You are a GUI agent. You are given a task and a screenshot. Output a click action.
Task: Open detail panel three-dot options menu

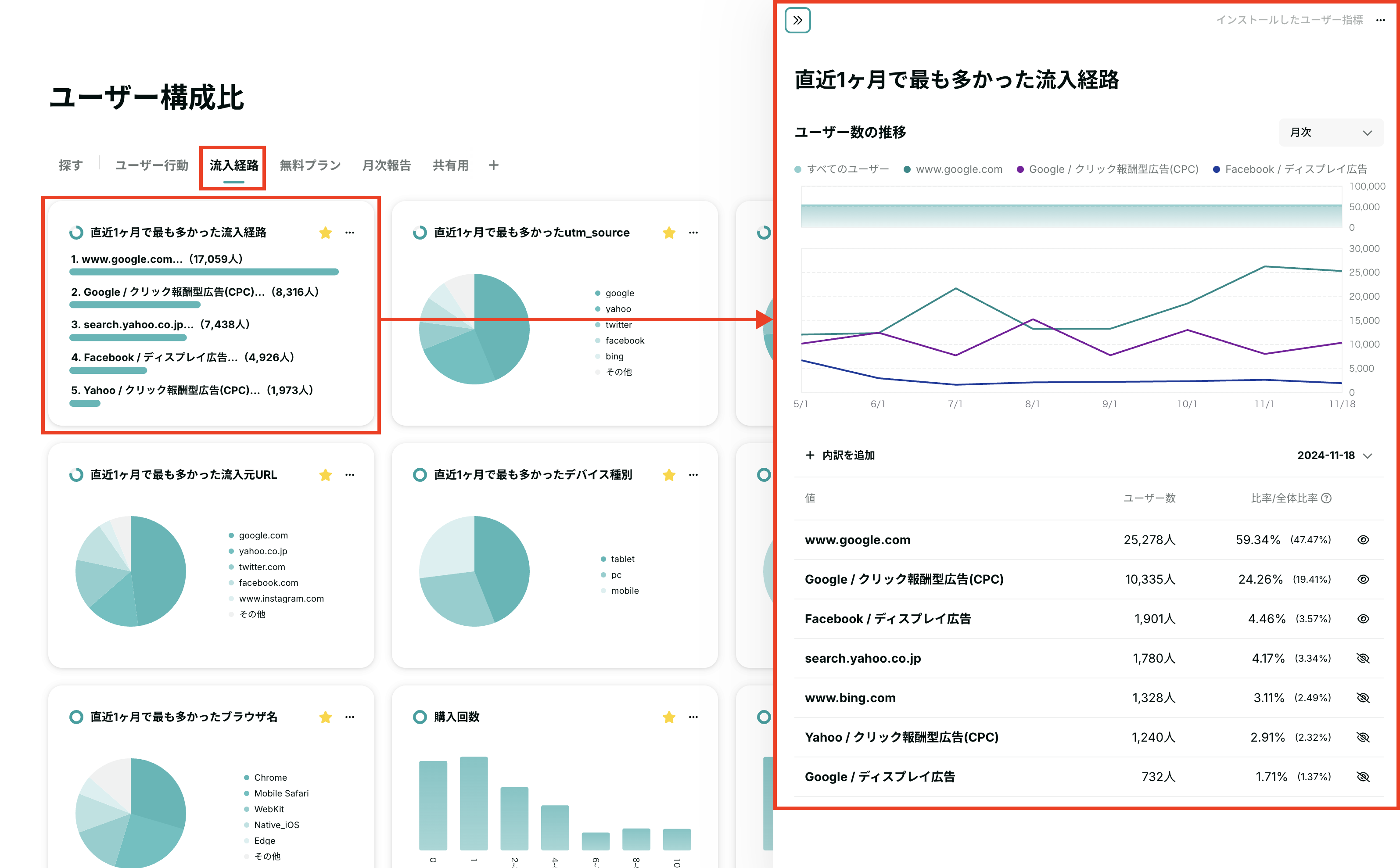tap(1381, 20)
